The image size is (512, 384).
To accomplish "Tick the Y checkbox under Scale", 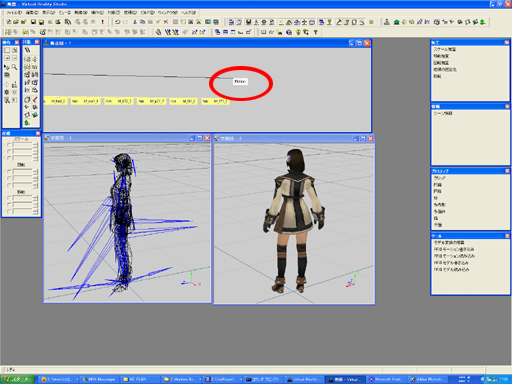I will tap(9, 151).
